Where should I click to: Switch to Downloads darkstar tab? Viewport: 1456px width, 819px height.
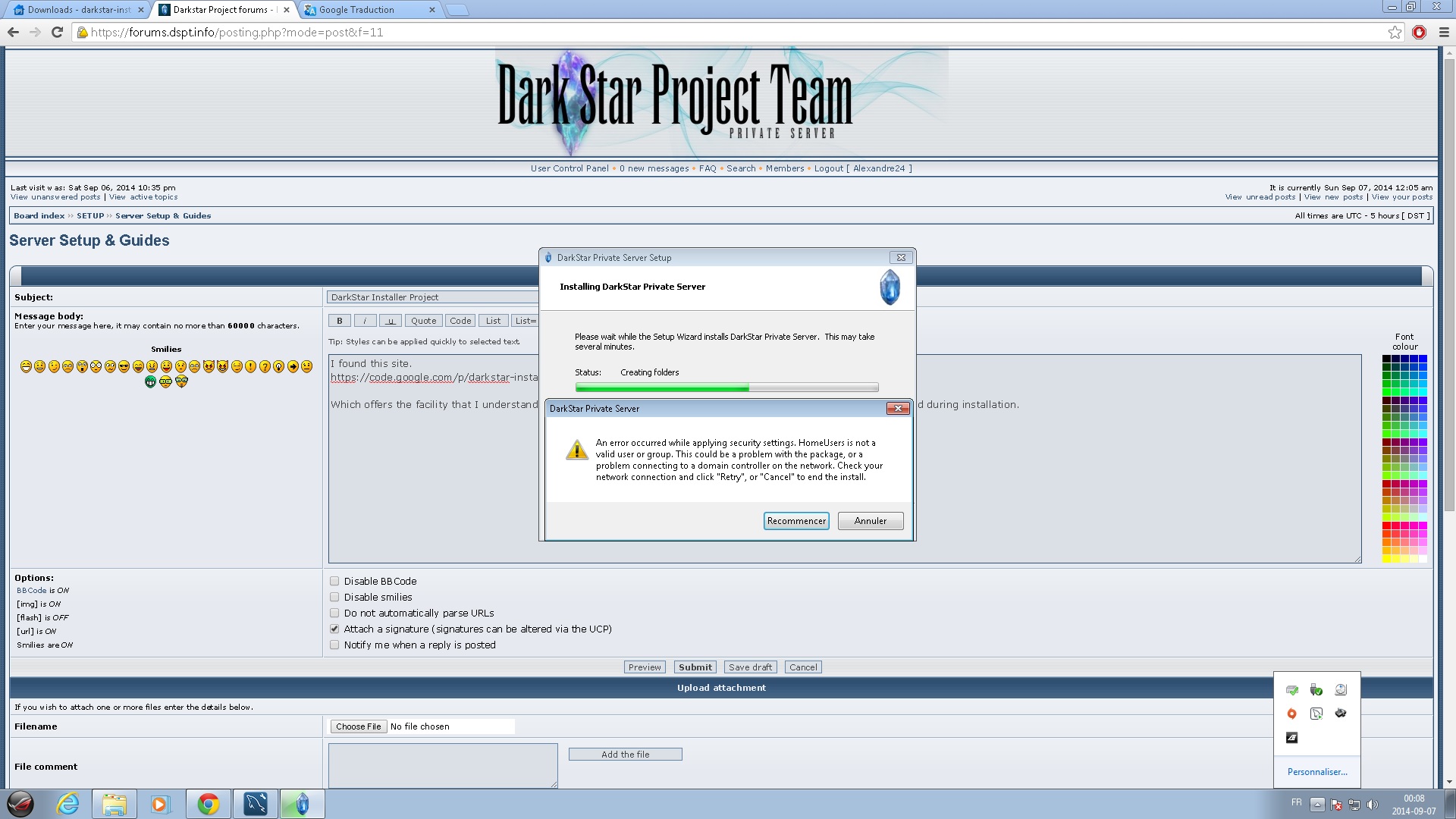click(76, 10)
